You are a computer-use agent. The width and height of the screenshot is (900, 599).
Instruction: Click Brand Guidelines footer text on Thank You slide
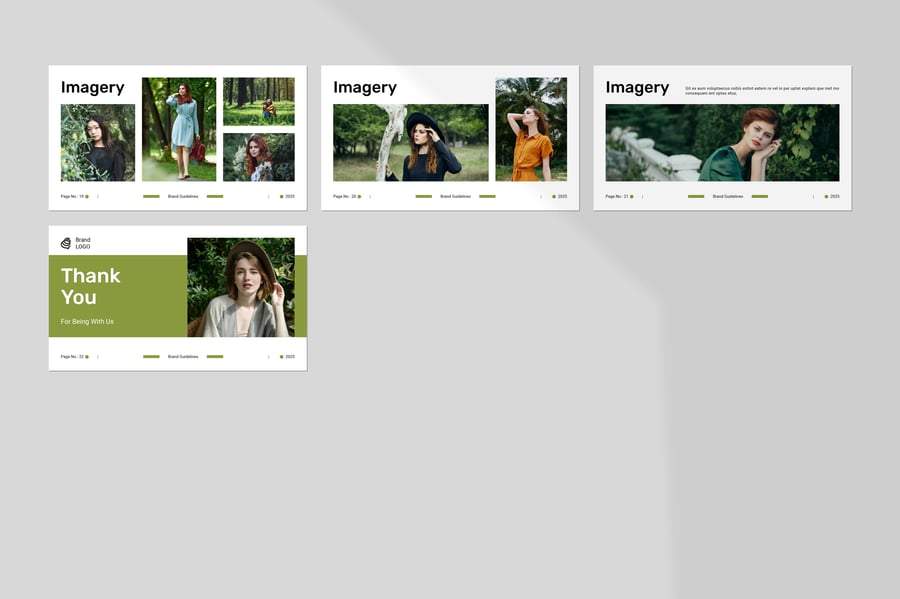(x=183, y=357)
